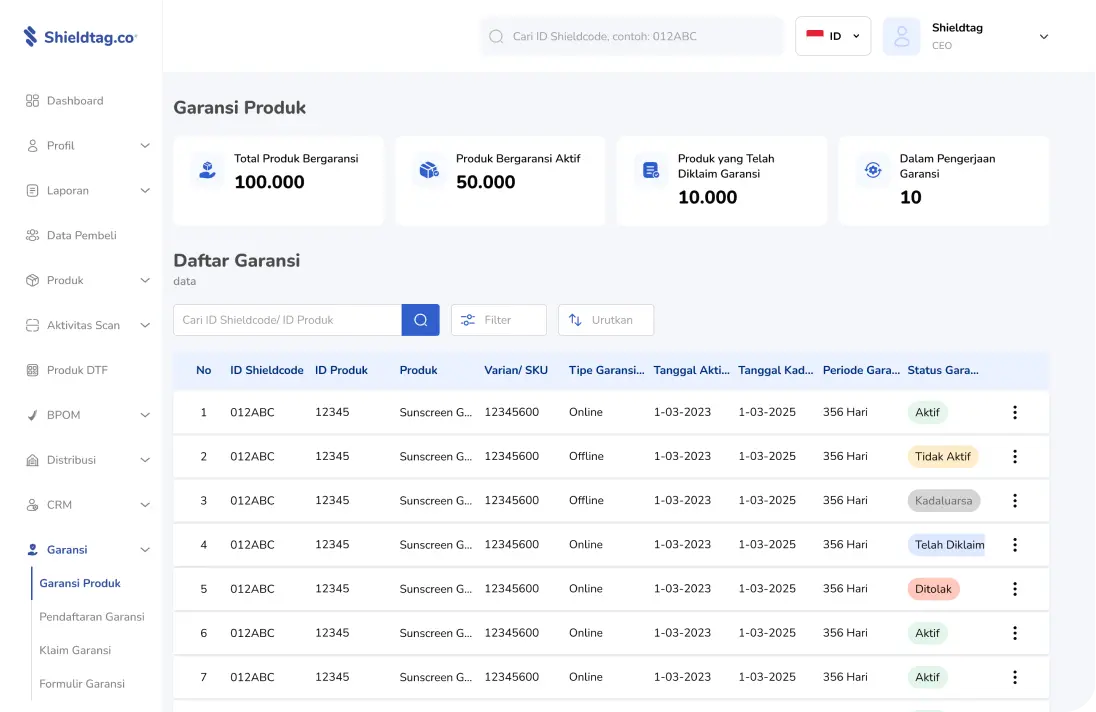1096x712 pixels.
Task: Click the Shieldtag.co logo
Action: [x=80, y=37]
